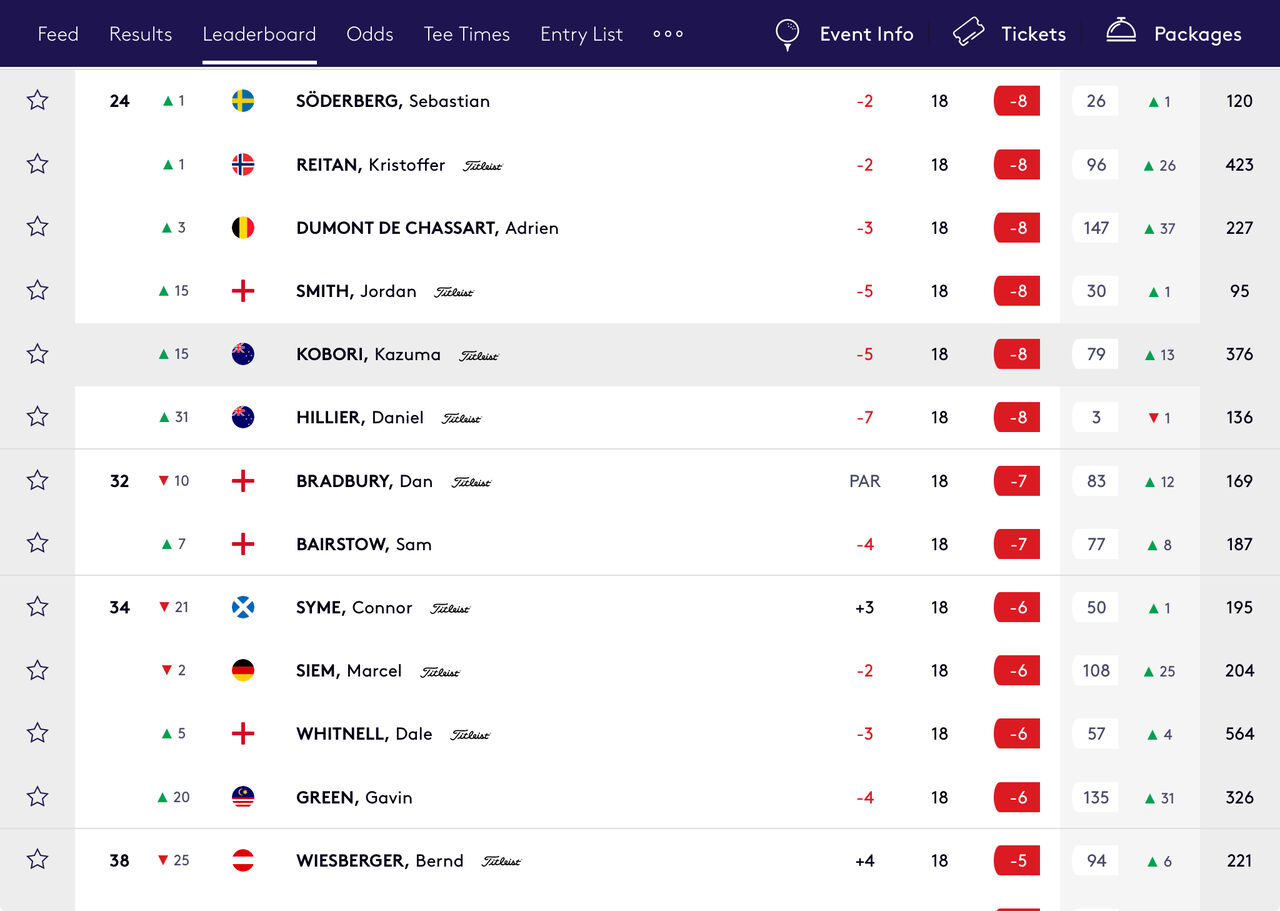This screenshot has width=1280, height=911.
Task: Click Scotland flag beside Connor Syme
Action: [243, 607]
